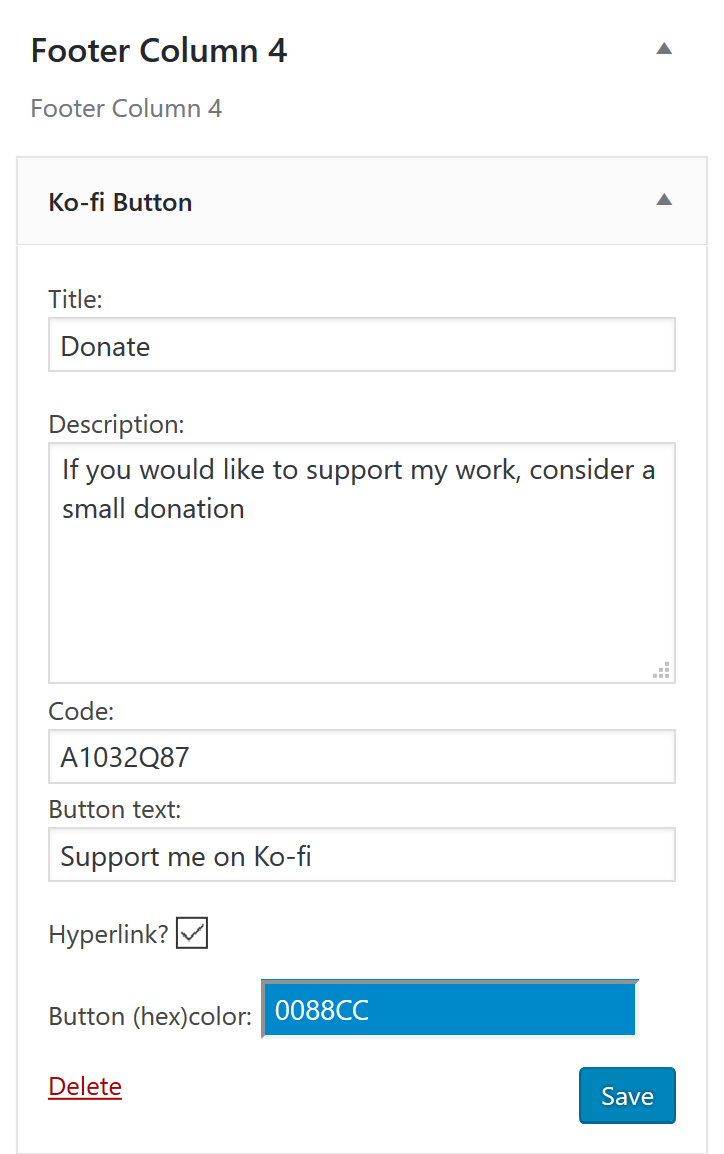Click the Delete link

point(85,1086)
